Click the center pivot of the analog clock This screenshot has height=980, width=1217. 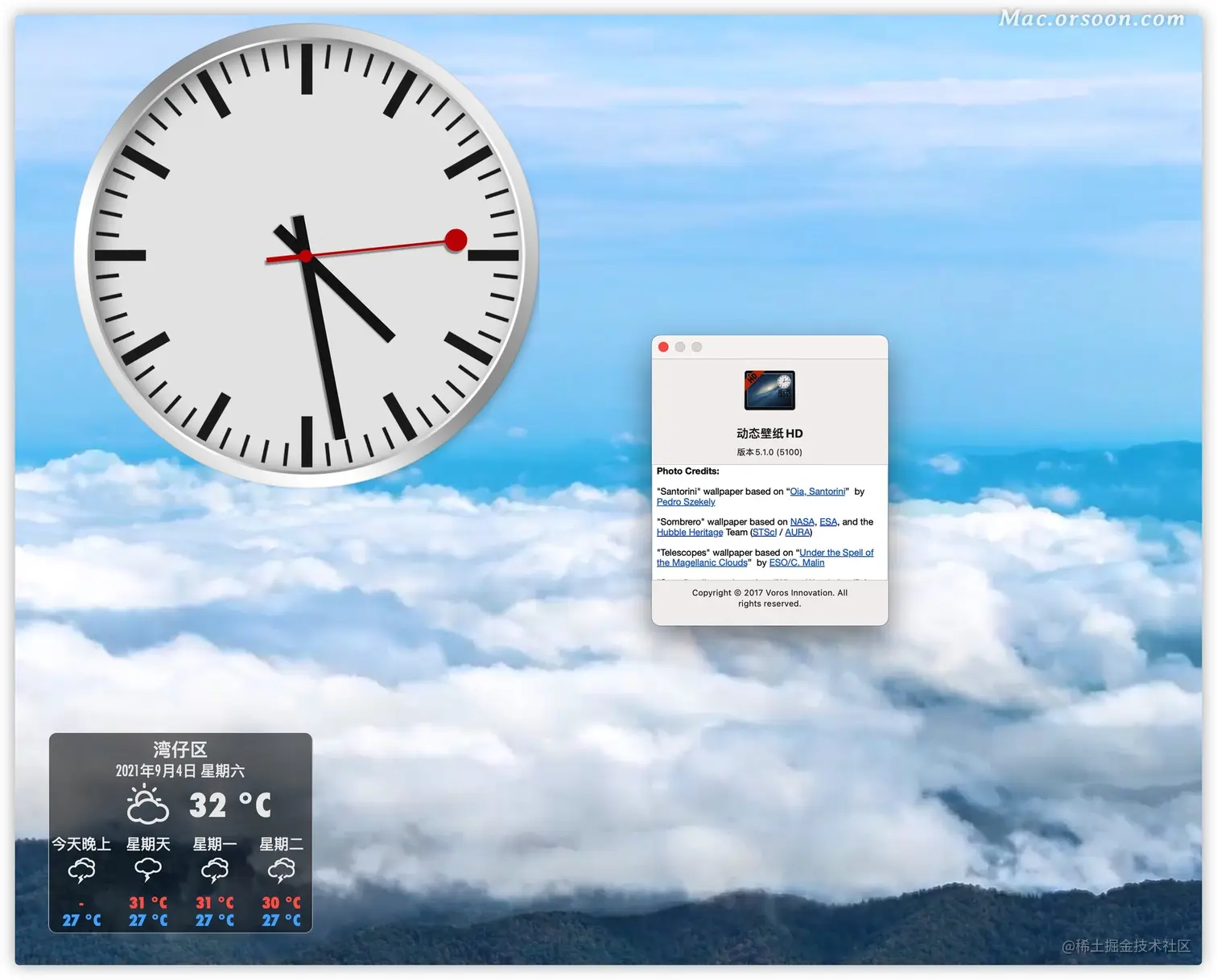tap(306, 256)
